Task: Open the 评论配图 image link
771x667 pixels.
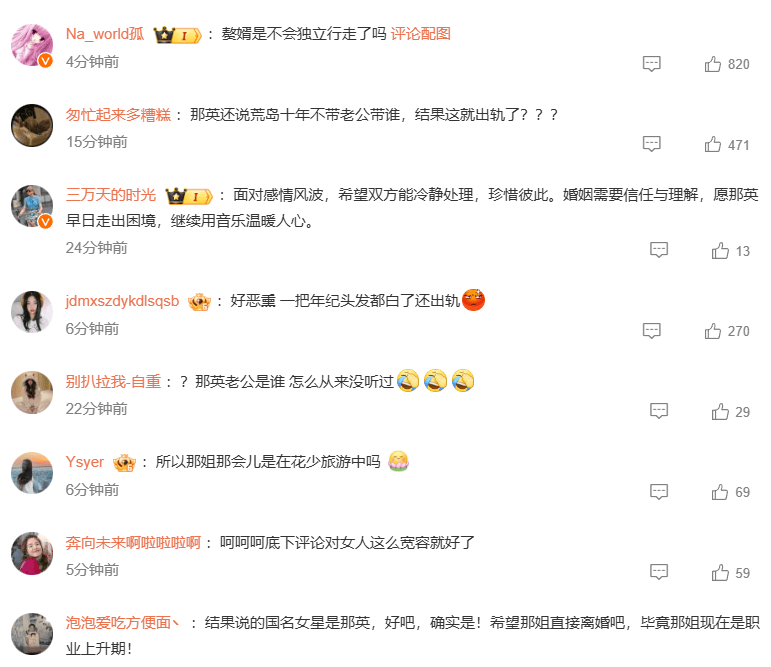Action: click(420, 34)
